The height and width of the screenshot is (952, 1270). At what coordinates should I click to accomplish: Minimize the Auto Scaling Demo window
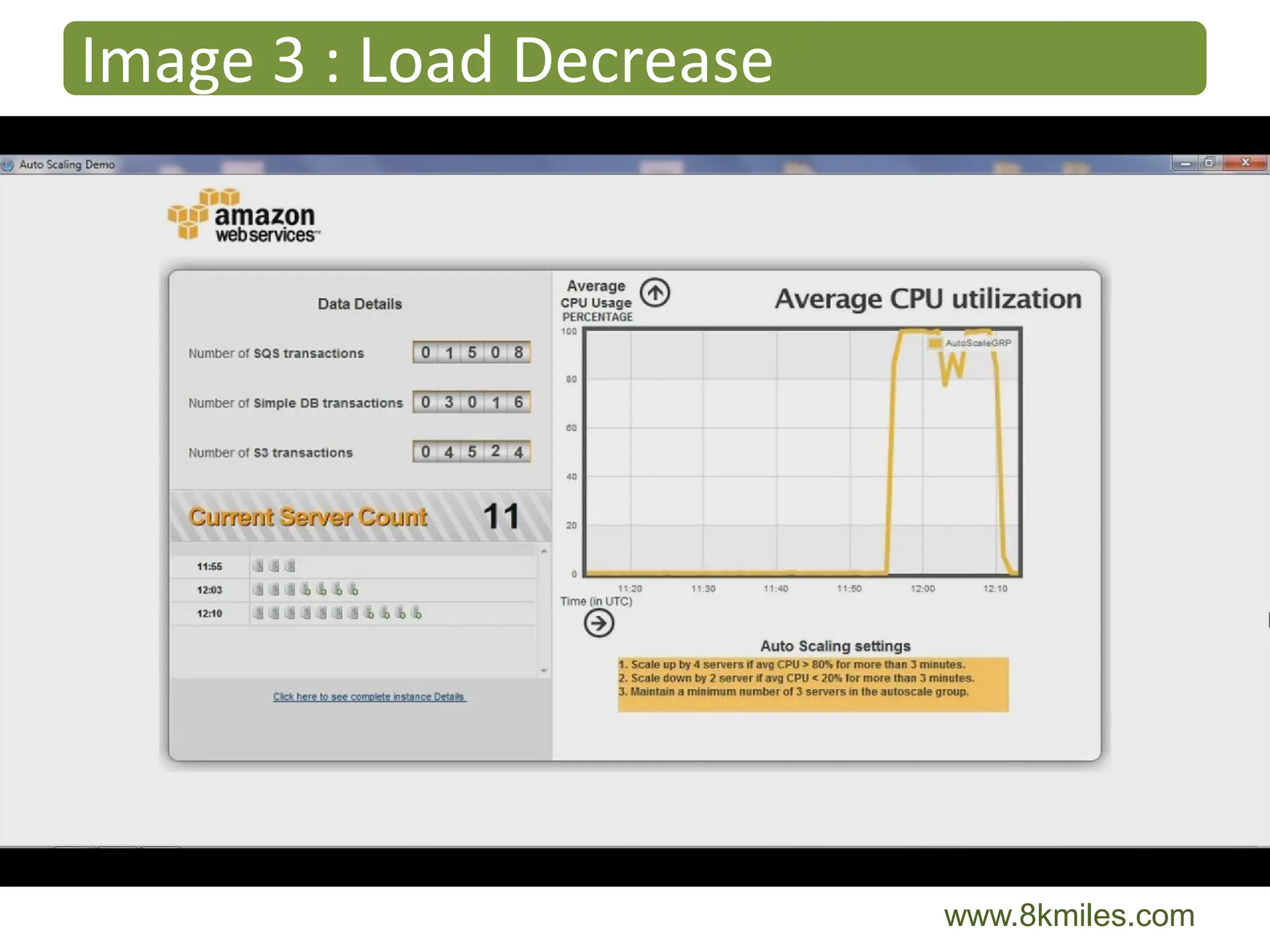point(1185,163)
